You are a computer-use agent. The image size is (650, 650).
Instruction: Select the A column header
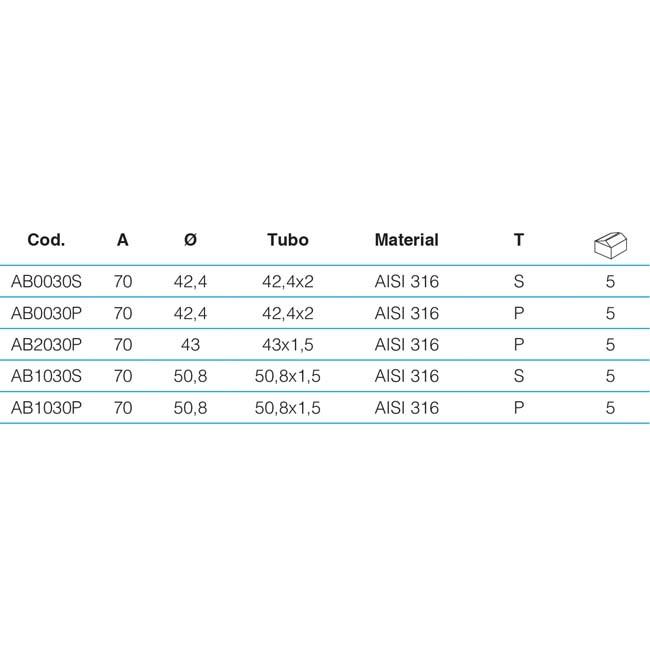click(123, 240)
